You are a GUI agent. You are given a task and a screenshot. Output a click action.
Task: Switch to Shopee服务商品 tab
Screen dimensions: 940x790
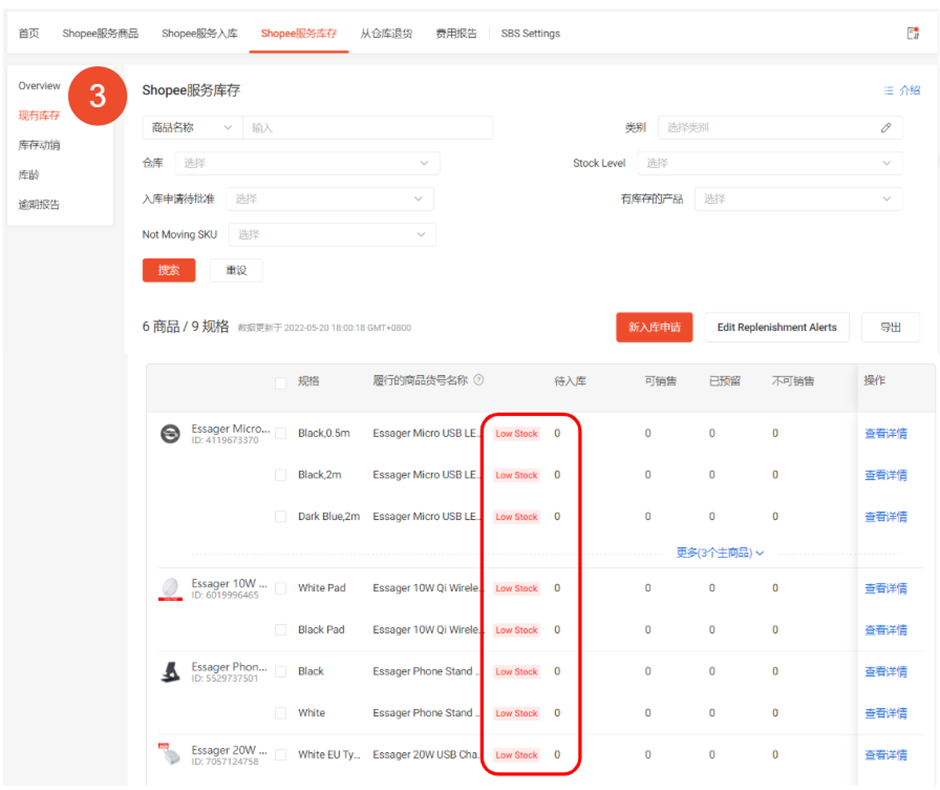(100, 34)
